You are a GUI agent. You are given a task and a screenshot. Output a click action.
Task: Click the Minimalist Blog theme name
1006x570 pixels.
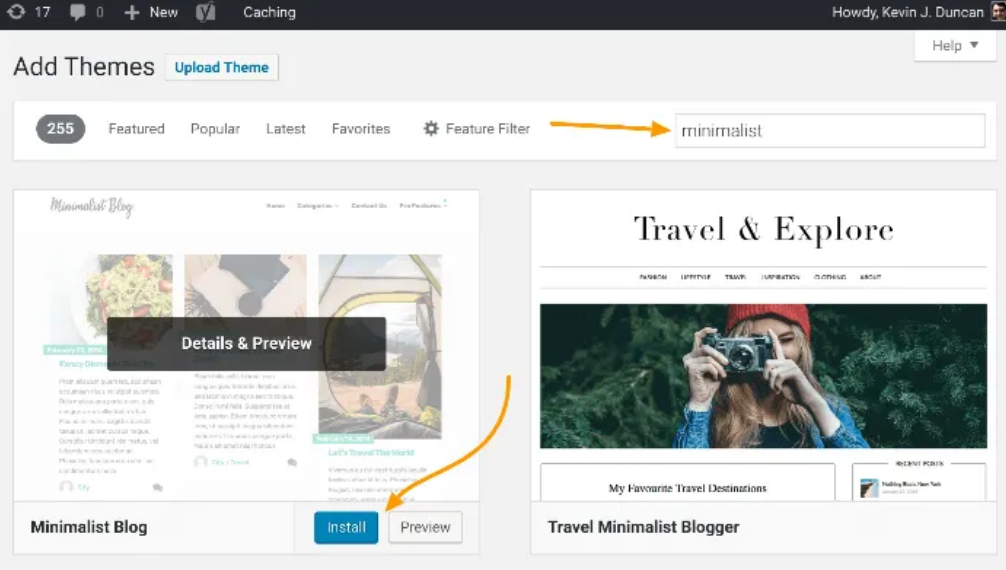coord(89,527)
